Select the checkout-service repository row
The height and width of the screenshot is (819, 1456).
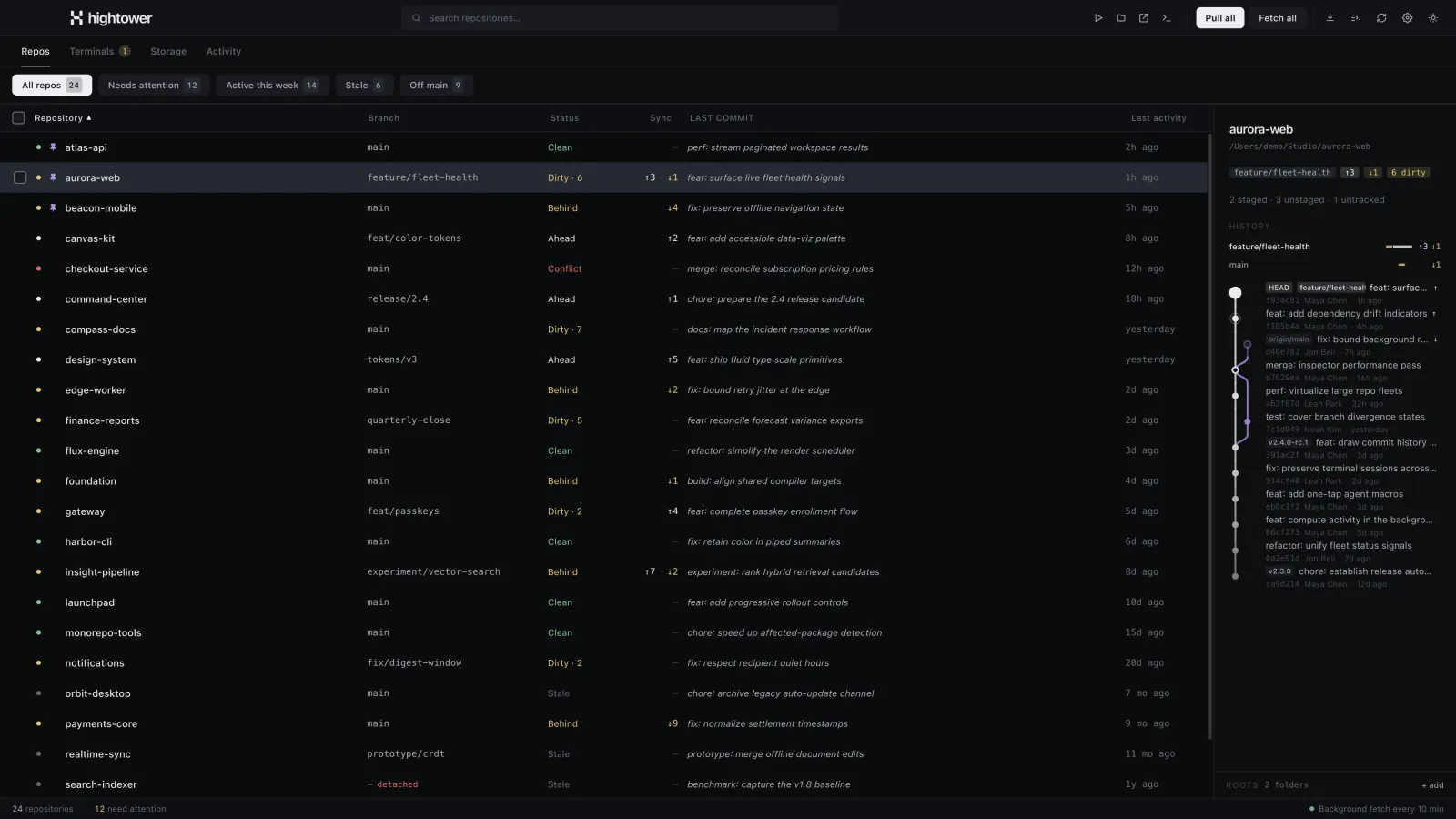pos(604,268)
